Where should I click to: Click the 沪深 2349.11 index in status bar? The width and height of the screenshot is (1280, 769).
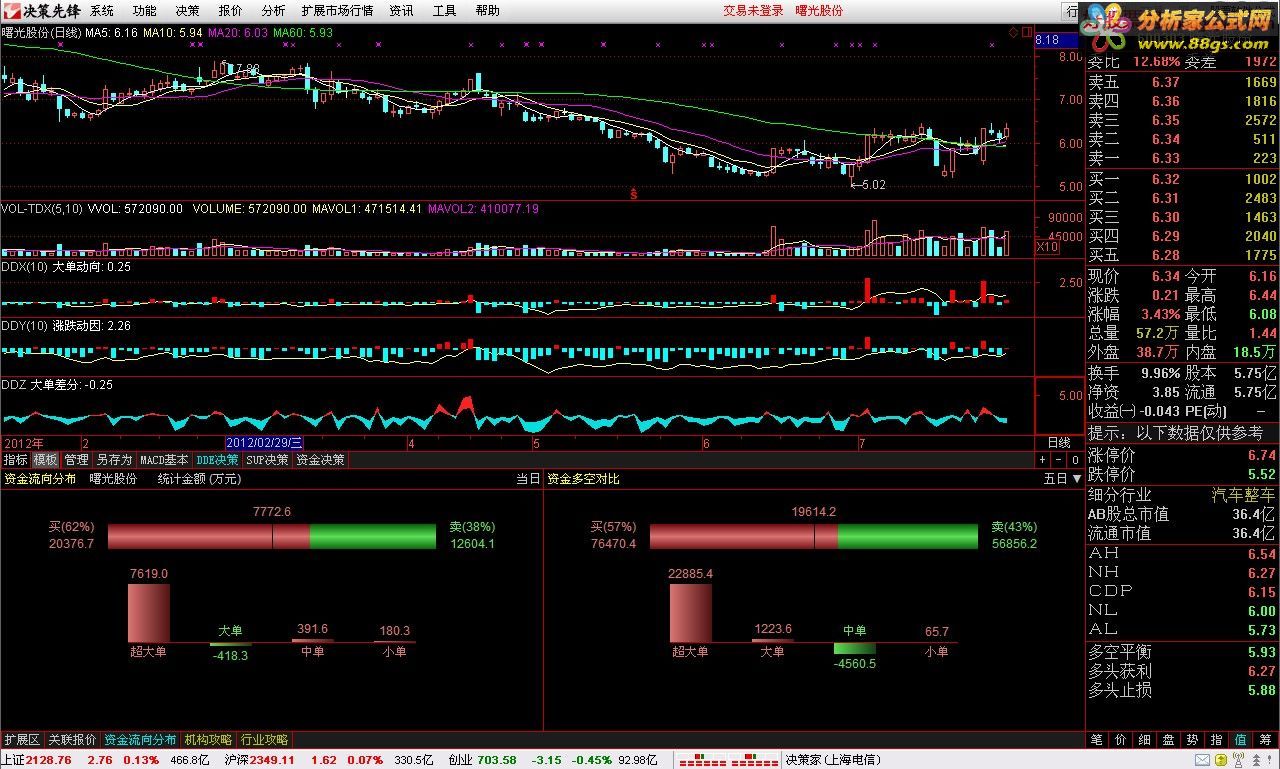click(260, 760)
